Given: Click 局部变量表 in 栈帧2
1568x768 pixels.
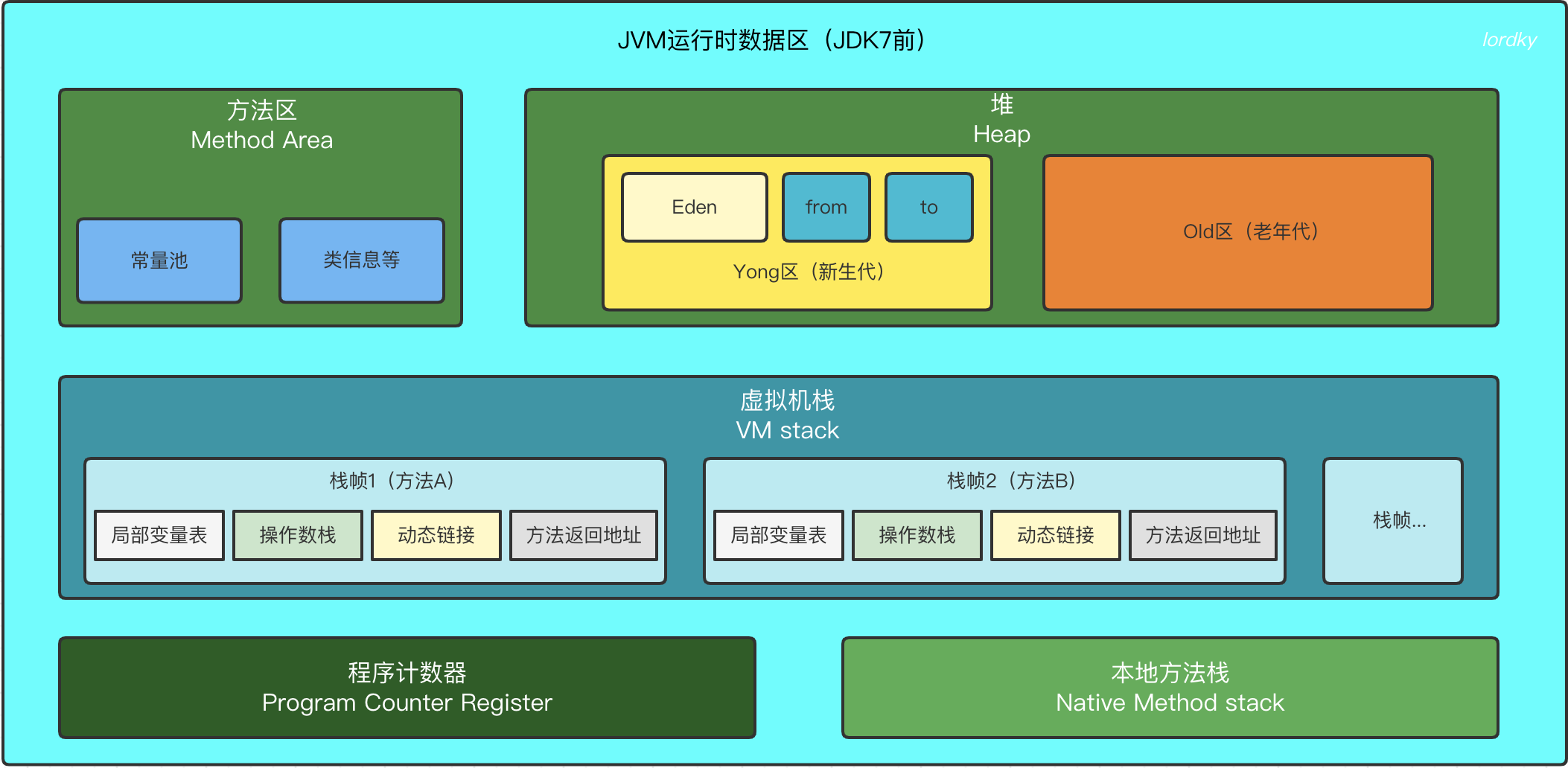Looking at the screenshot, I should (x=779, y=535).
